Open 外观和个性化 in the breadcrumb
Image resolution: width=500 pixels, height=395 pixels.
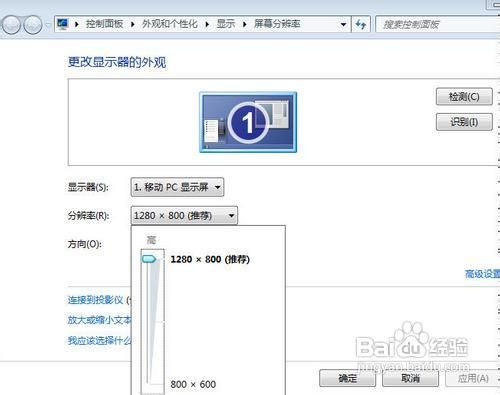click(170, 24)
